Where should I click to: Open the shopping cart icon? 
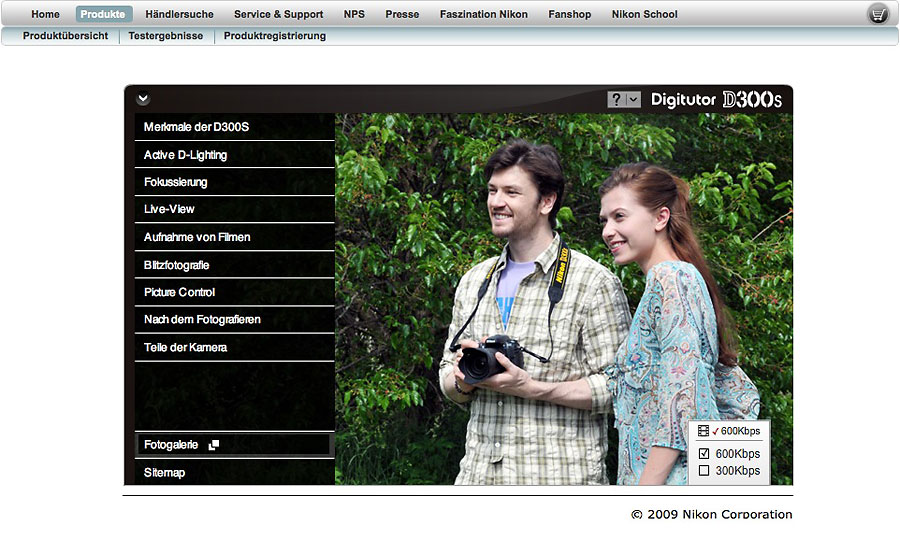pos(878,14)
